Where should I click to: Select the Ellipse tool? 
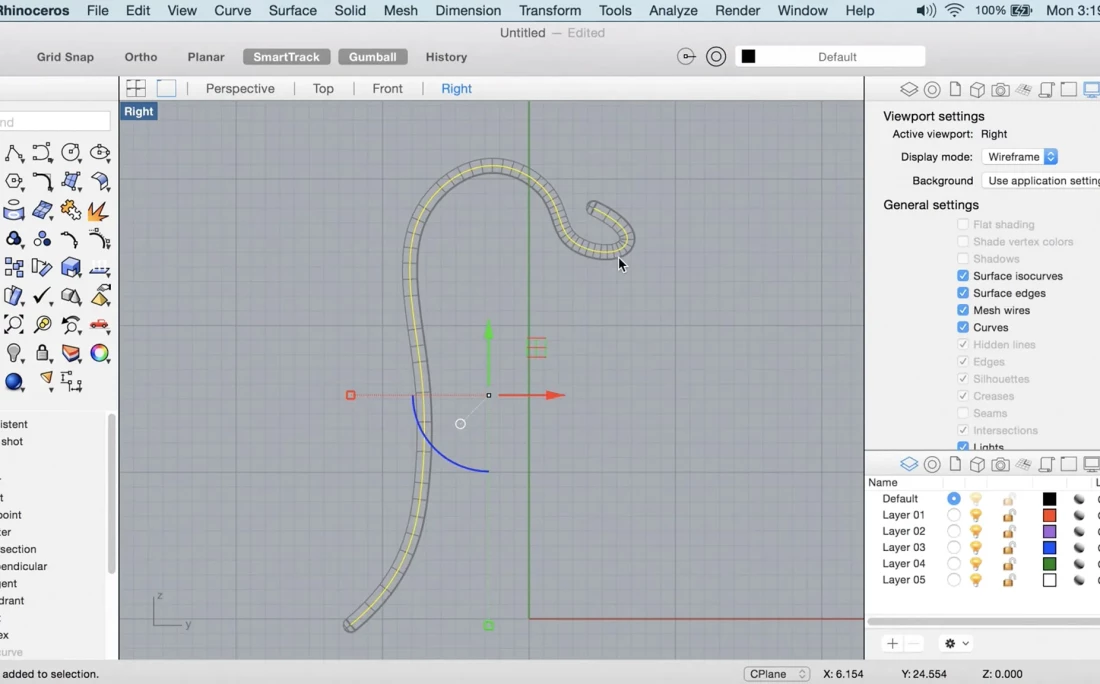(x=100, y=152)
